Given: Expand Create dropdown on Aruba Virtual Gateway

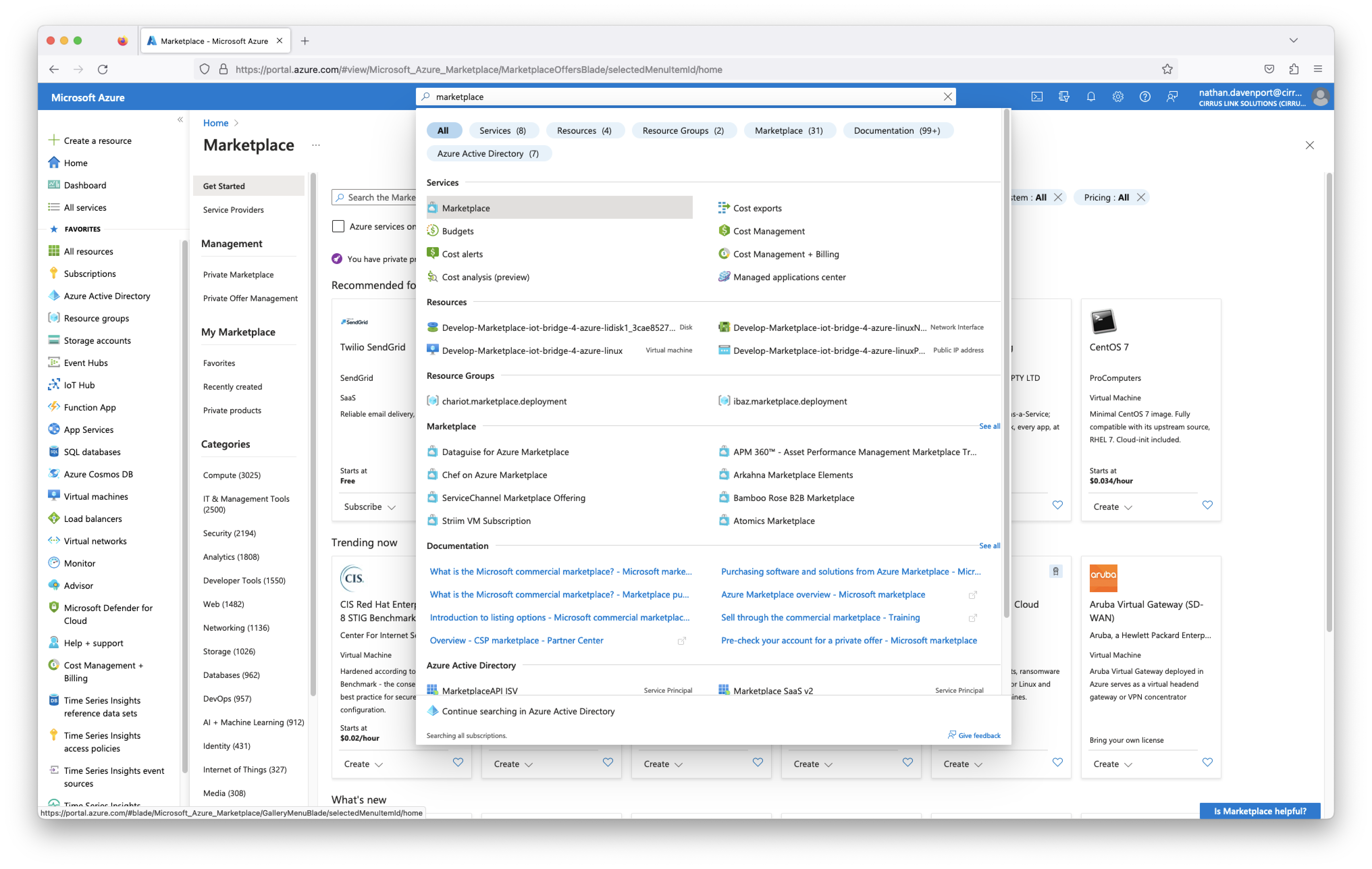Looking at the screenshot, I should [1112, 764].
